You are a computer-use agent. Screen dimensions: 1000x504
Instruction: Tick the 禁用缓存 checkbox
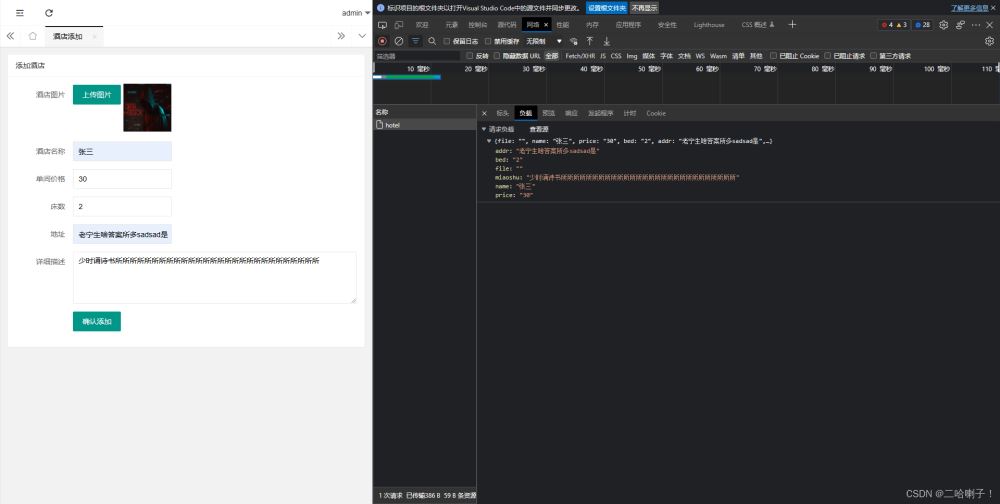point(487,41)
